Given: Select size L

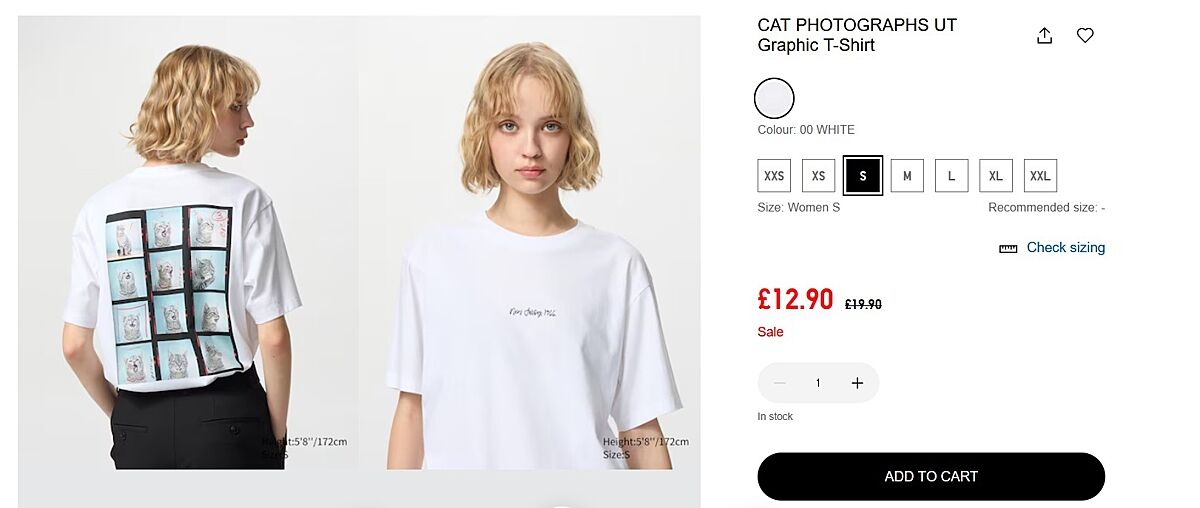Looking at the screenshot, I should (x=951, y=176).
